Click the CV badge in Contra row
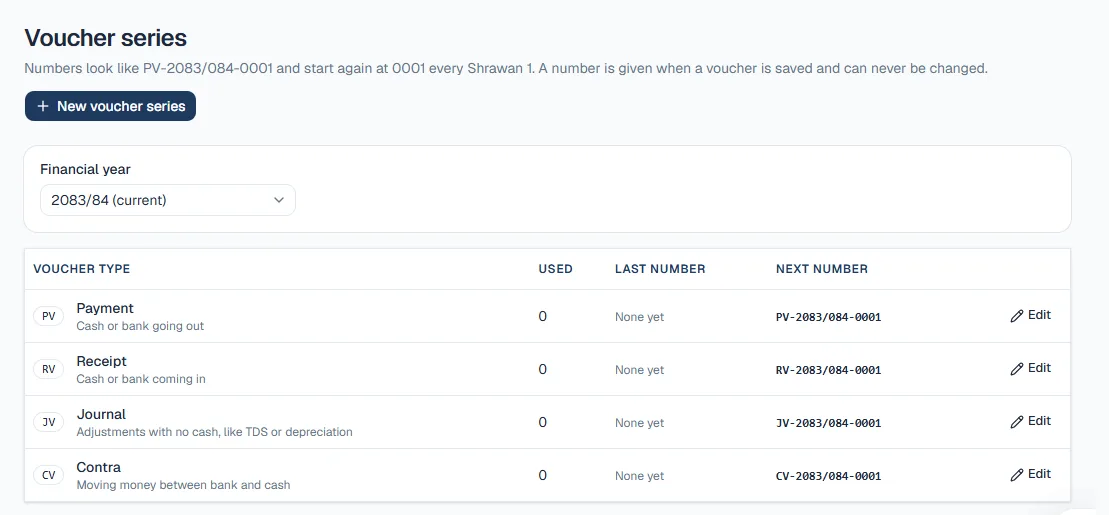 (x=49, y=475)
